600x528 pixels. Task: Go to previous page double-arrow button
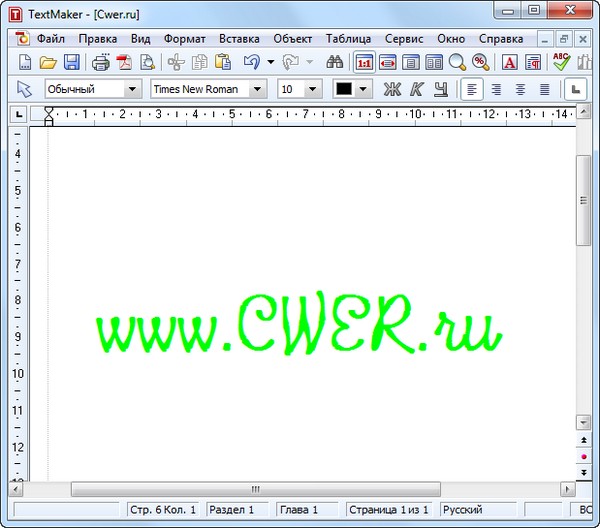click(584, 440)
